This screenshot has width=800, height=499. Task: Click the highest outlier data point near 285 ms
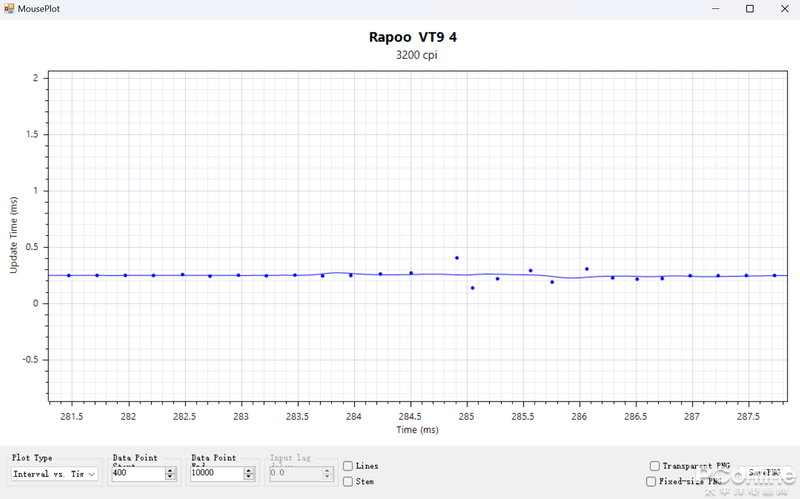457,258
